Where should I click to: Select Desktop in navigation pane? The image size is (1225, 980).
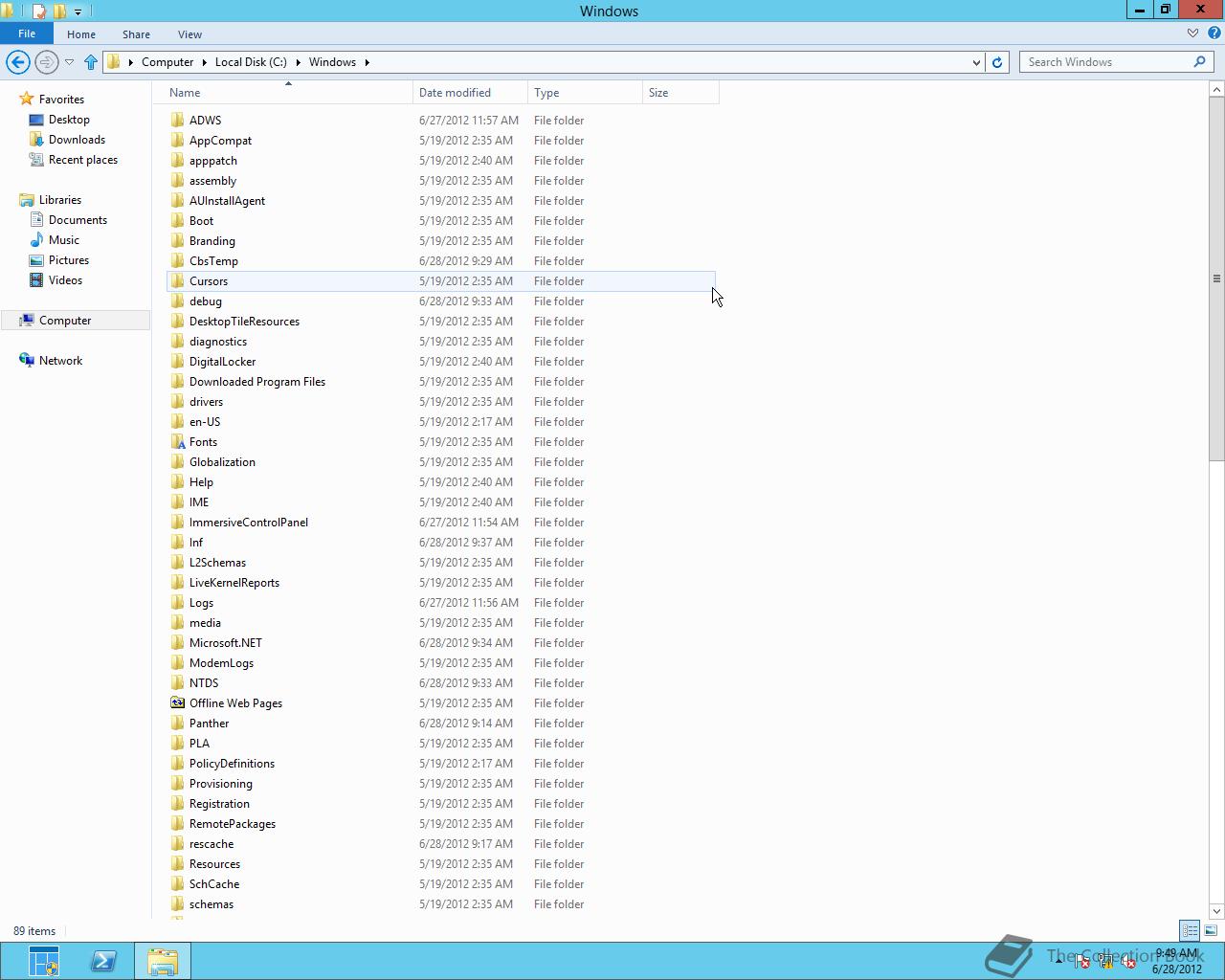(x=69, y=120)
